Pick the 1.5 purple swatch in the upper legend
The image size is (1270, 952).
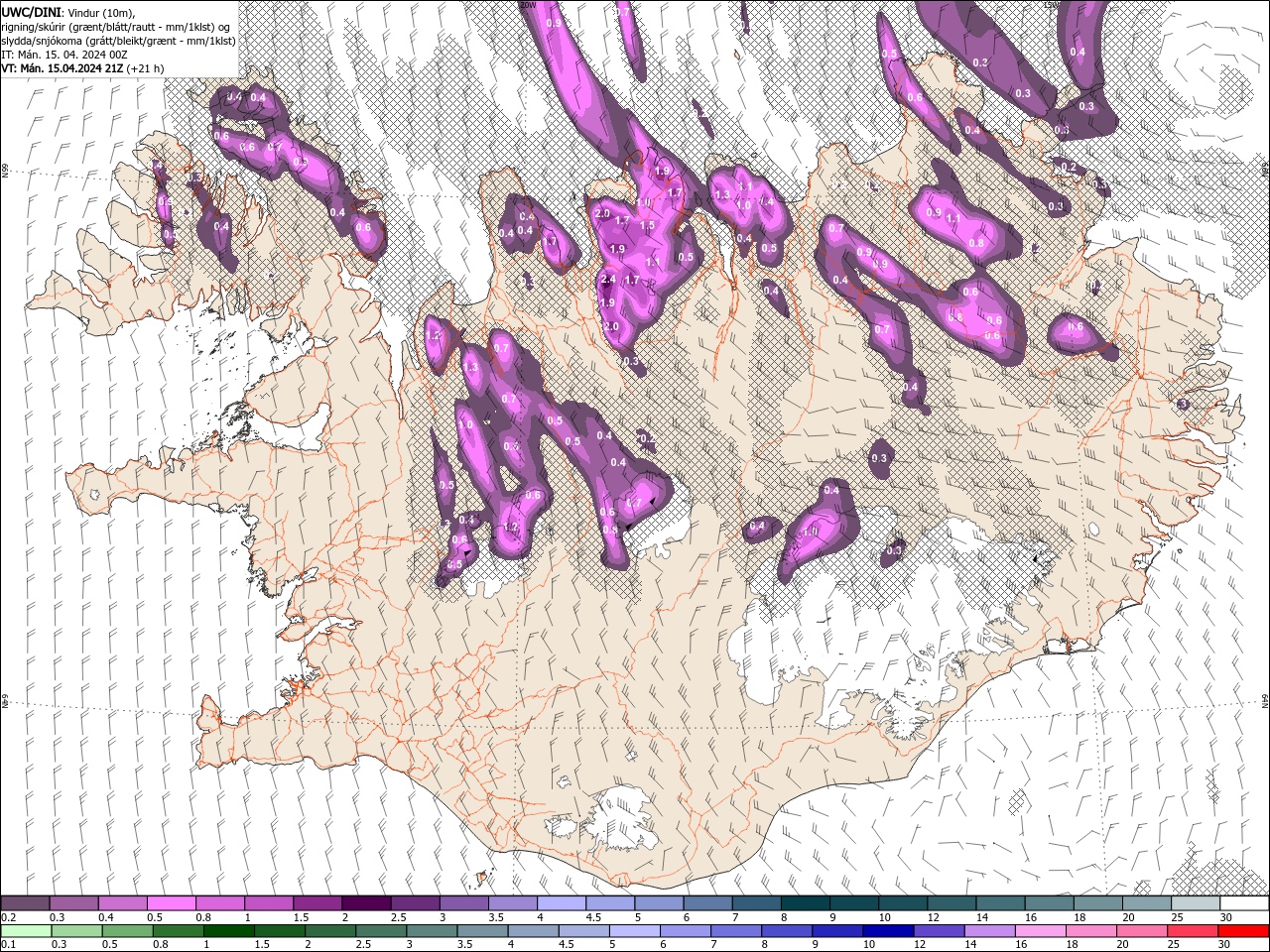(x=317, y=903)
